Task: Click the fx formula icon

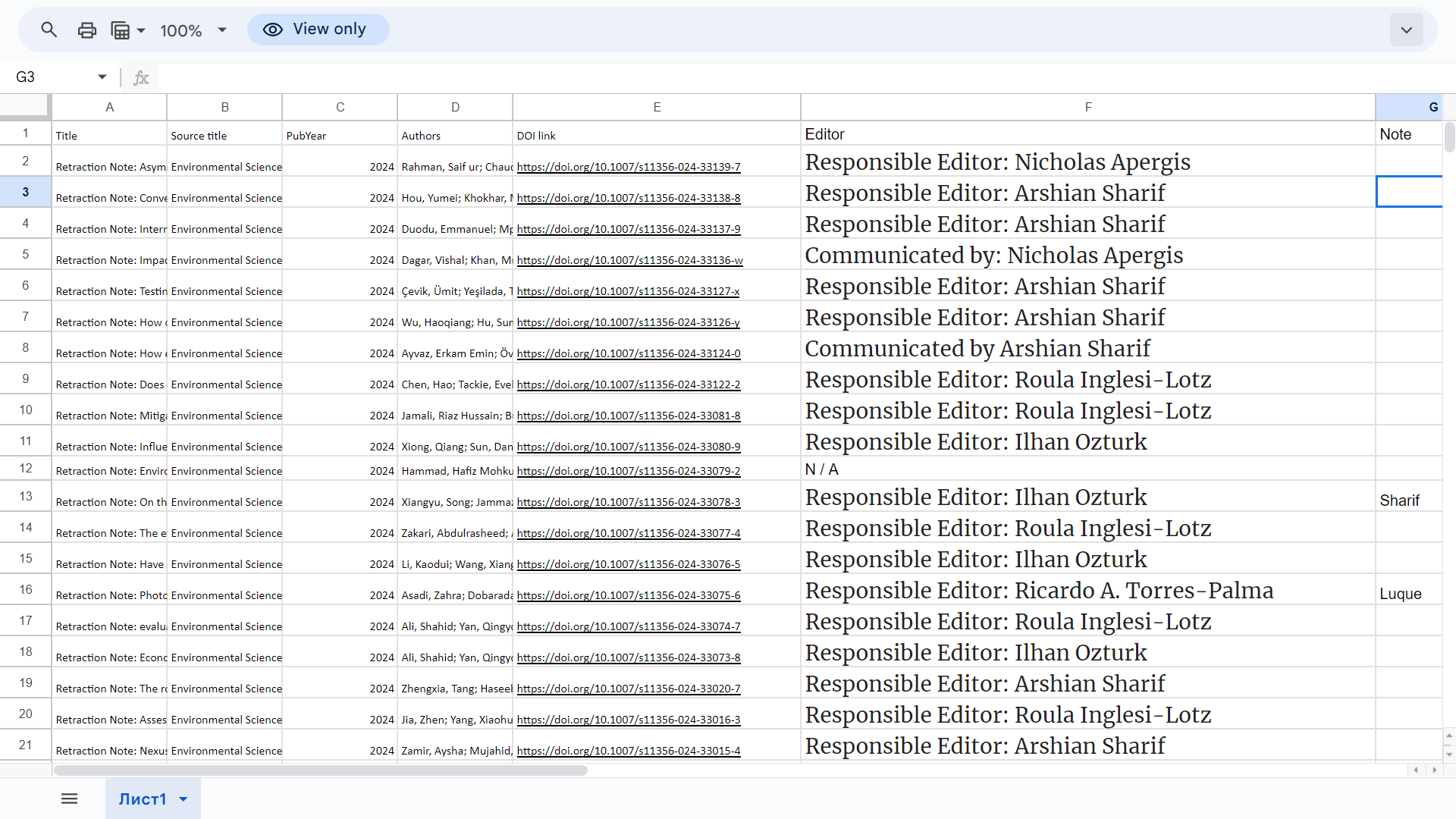Action: (x=141, y=77)
